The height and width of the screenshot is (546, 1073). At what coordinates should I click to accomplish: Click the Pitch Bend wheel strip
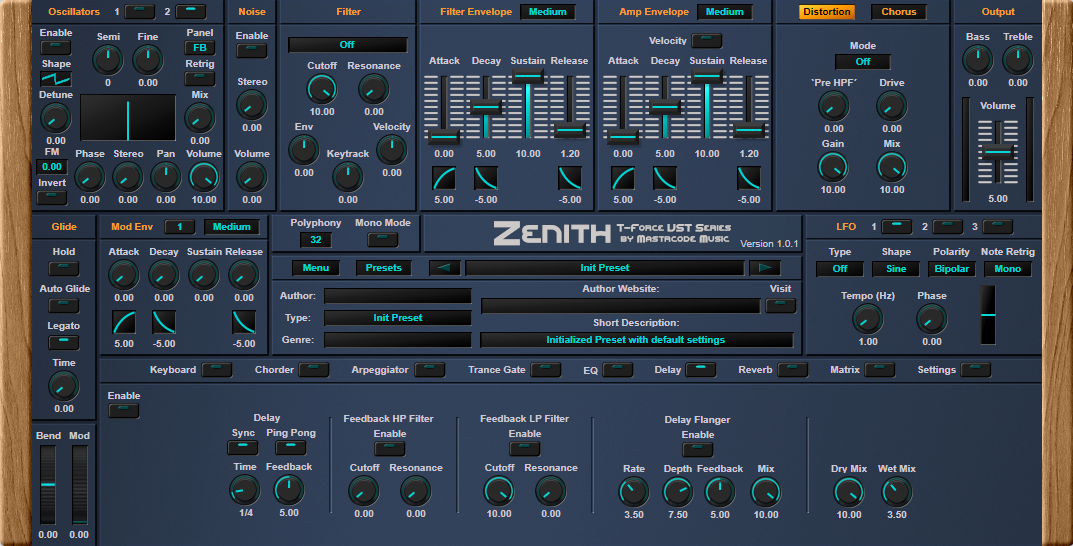coord(48,484)
